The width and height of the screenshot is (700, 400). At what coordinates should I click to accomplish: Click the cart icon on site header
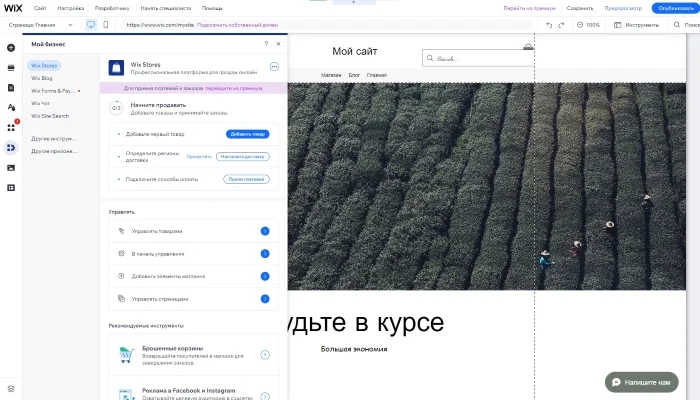click(528, 46)
